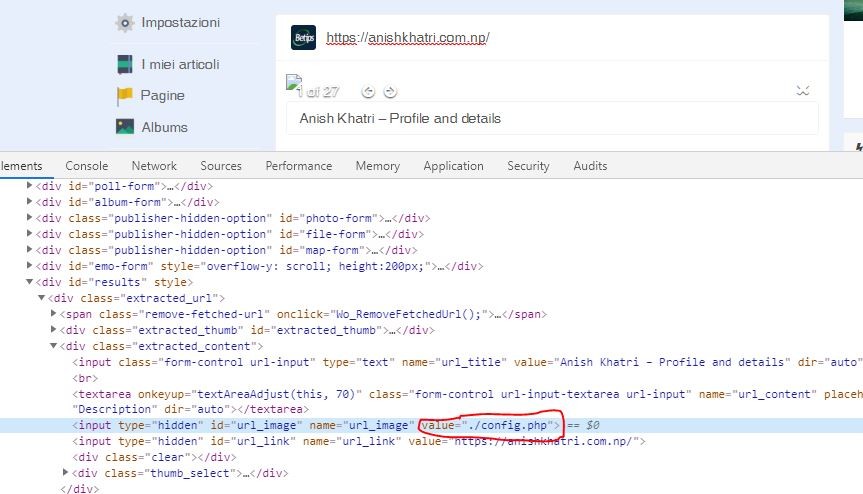The width and height of the screenshot is (863, 494).
Task: Click the '1 of 27' counter text
Action: [318, 92]
